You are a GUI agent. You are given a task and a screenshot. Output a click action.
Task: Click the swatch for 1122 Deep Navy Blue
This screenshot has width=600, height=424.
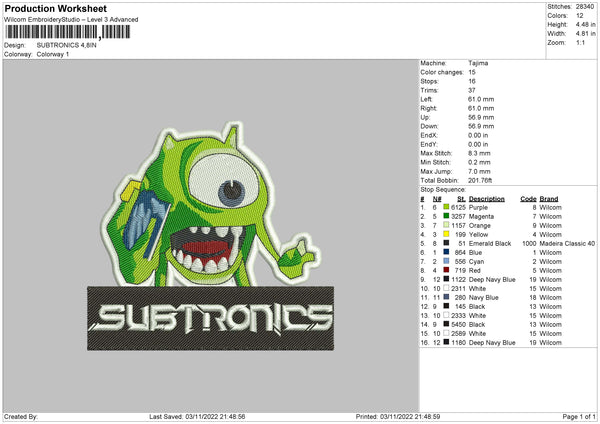[x=446, y=279]
